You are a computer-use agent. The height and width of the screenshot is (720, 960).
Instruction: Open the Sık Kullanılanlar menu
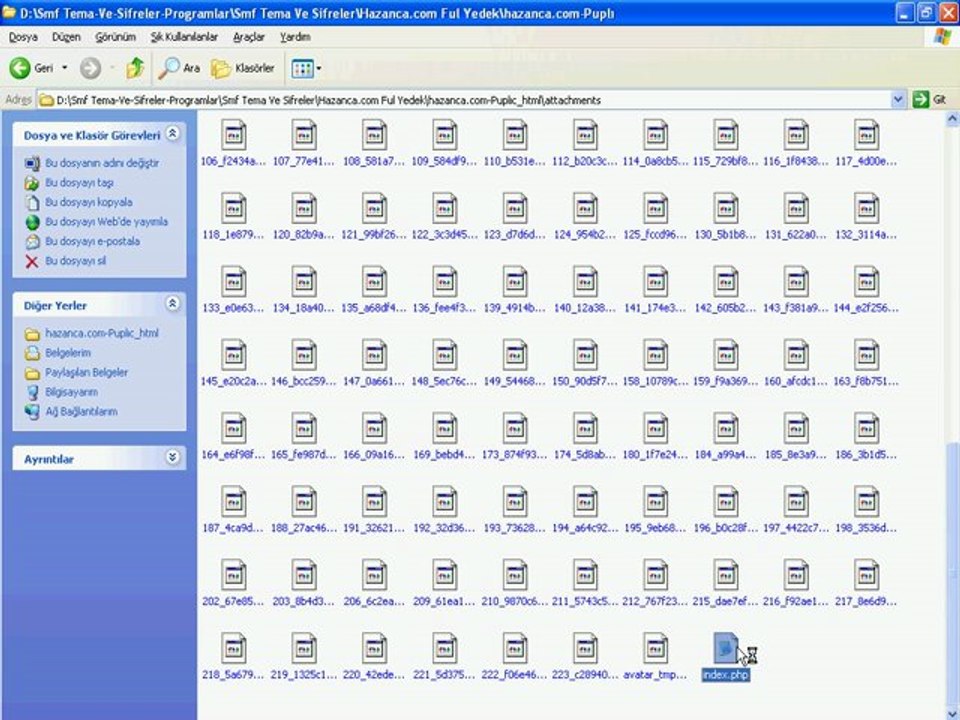click(184, 37)
